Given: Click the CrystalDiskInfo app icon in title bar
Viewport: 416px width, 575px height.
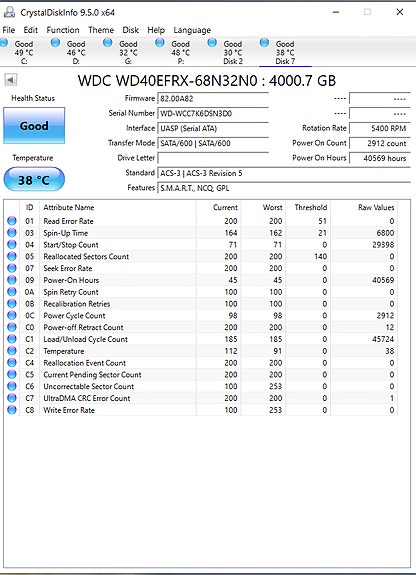Looking at the screenshot, I should click(9, 12).
